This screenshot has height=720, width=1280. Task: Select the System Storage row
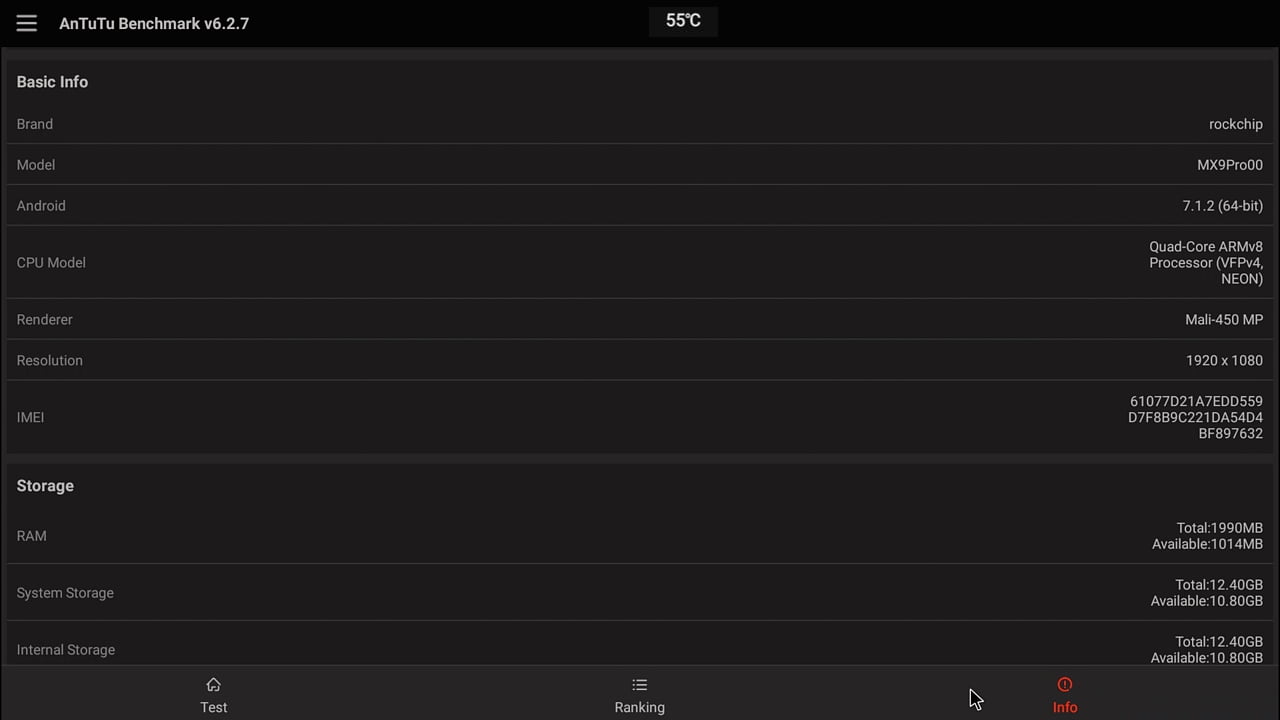pos(640,593)
